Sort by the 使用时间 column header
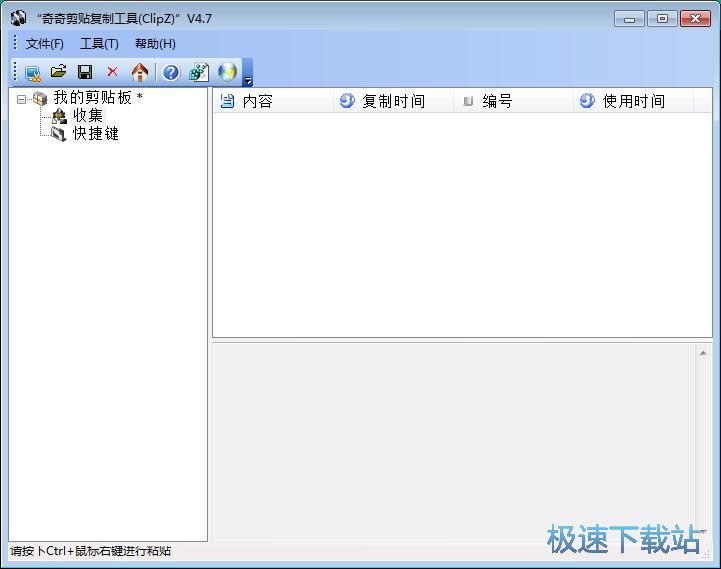Image resolution: width=721 pixels, height=569 pixels. [x=634, y=101]
